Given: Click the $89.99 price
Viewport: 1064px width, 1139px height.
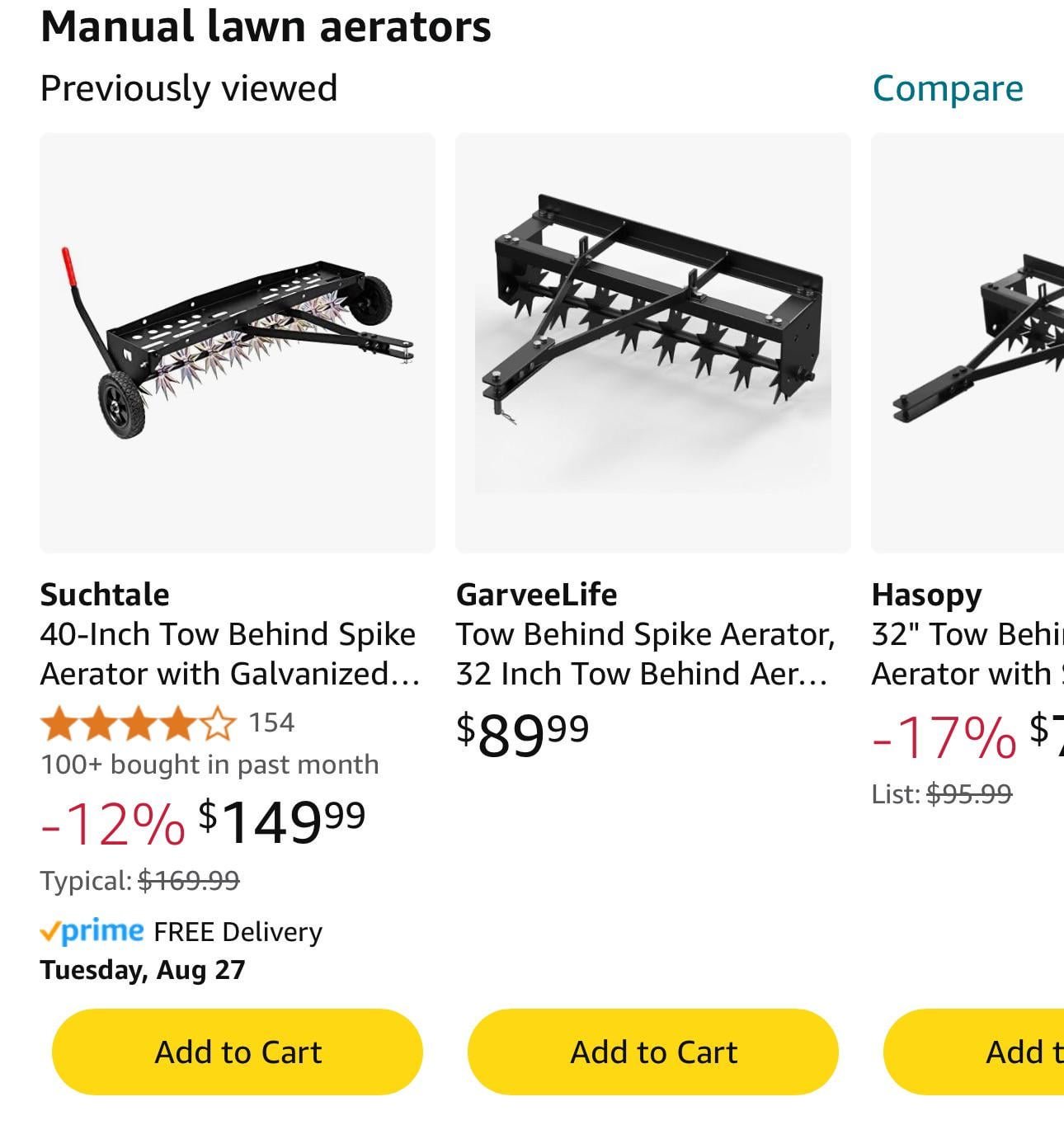Looking at the screenshot, I should click(x=523, y=732).
